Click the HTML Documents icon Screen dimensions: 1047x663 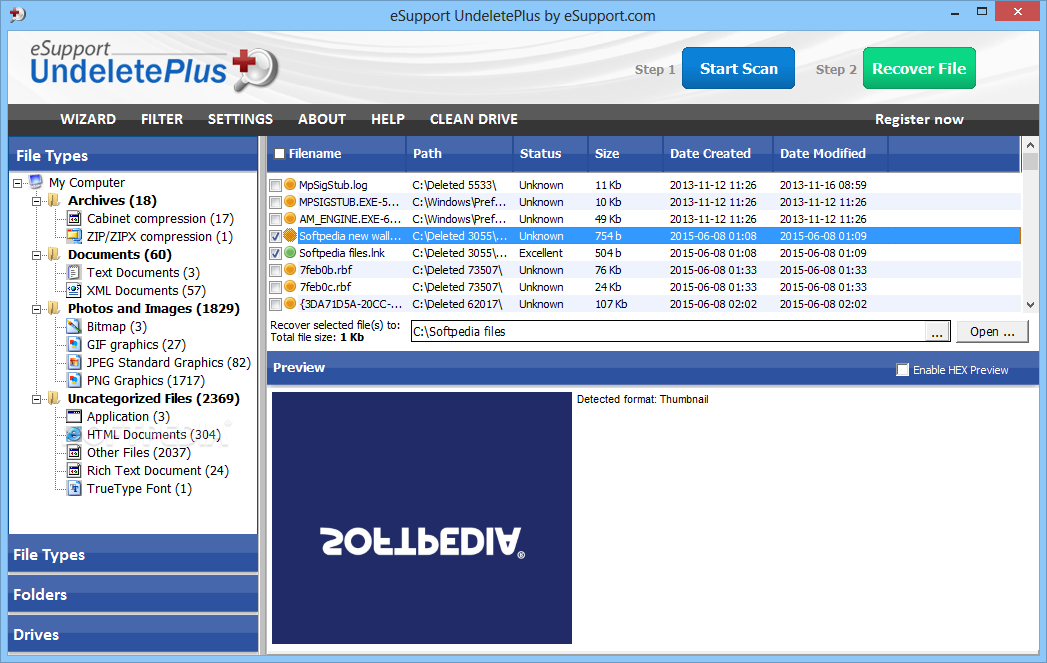pyautogui.click(x=74, y=435)
